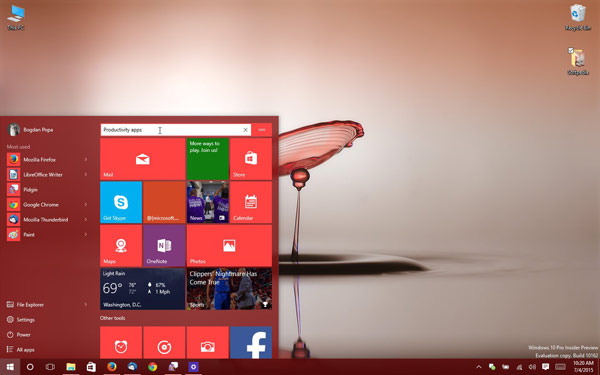Click the Productivity apps name field
Viewport: 600px width, 375px height.
(171, 130)
